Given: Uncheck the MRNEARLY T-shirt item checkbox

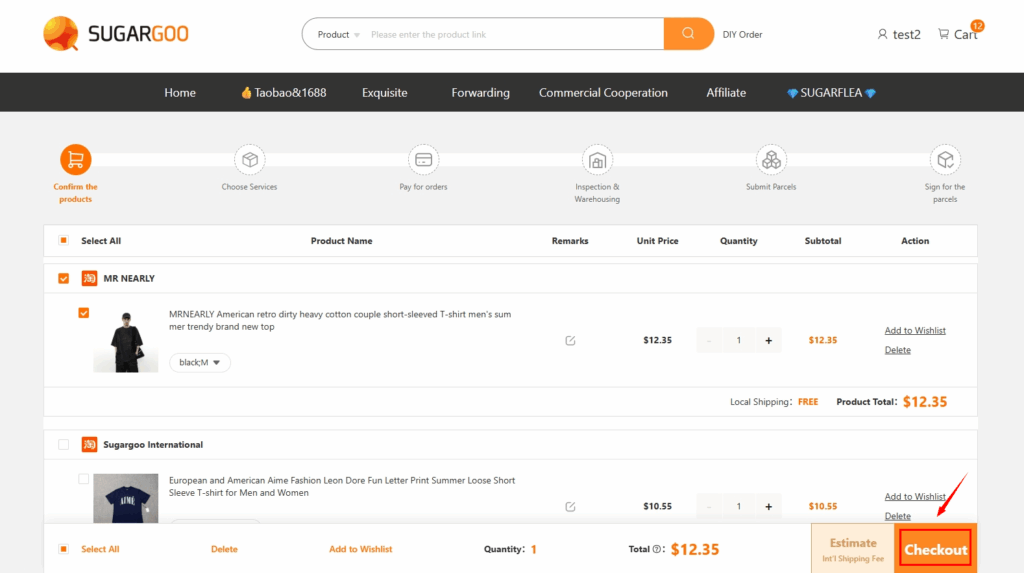Looking at the screenshot, I should click(84, 313).
